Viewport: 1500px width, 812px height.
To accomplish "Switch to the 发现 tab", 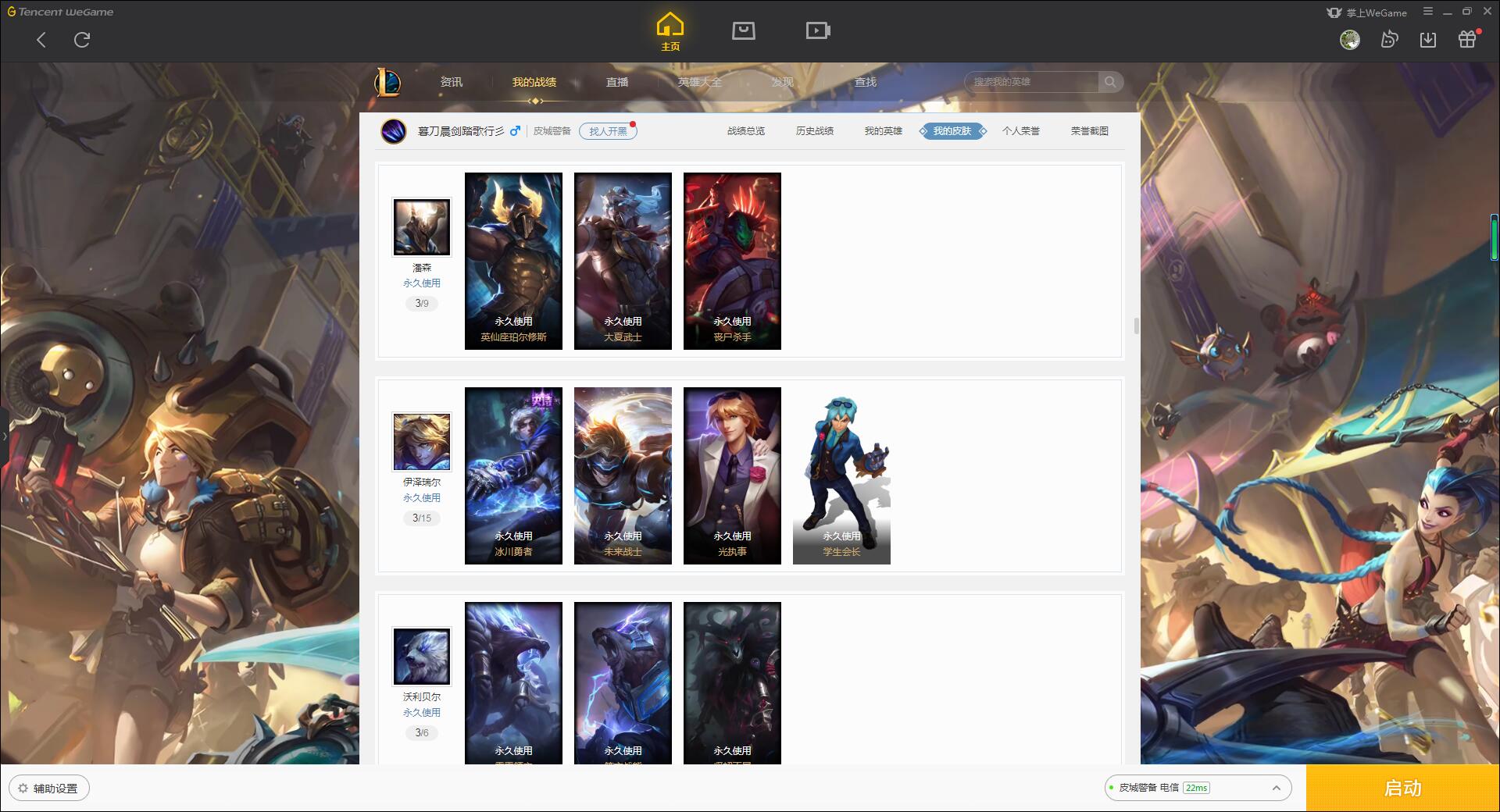I will [783, 82].
